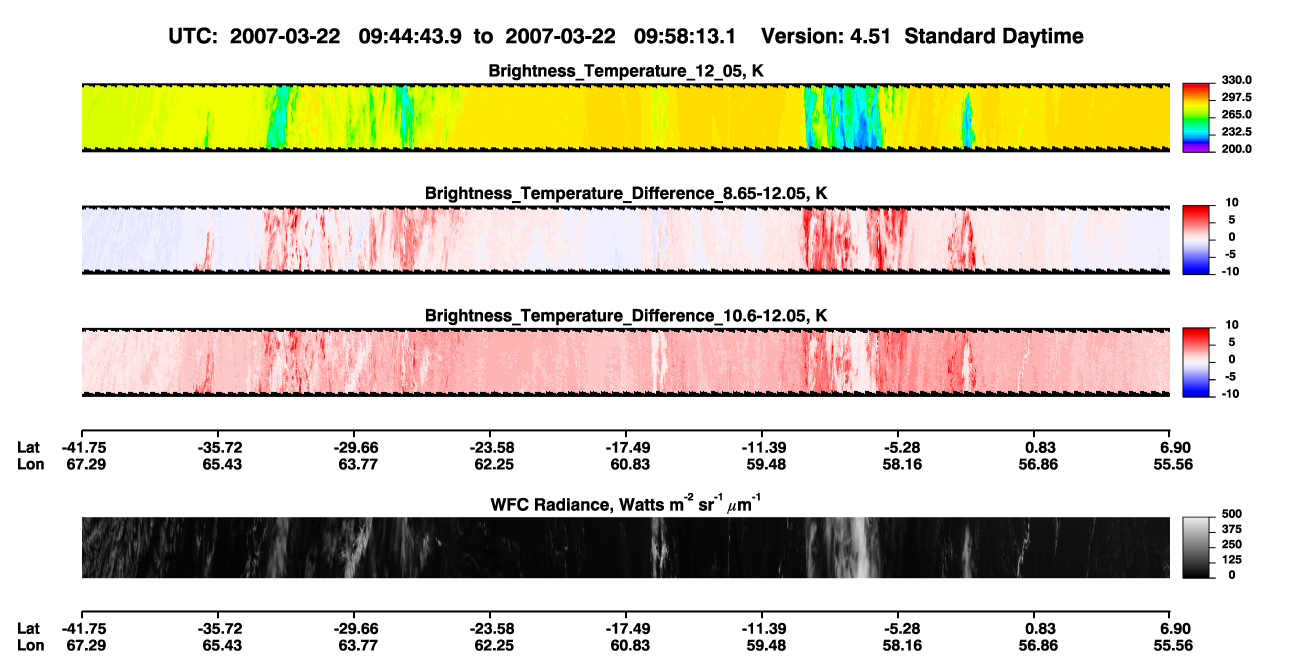Click the 8.65-12.05 difference image strip
The image size is (1300, 667).
[625, 239]
